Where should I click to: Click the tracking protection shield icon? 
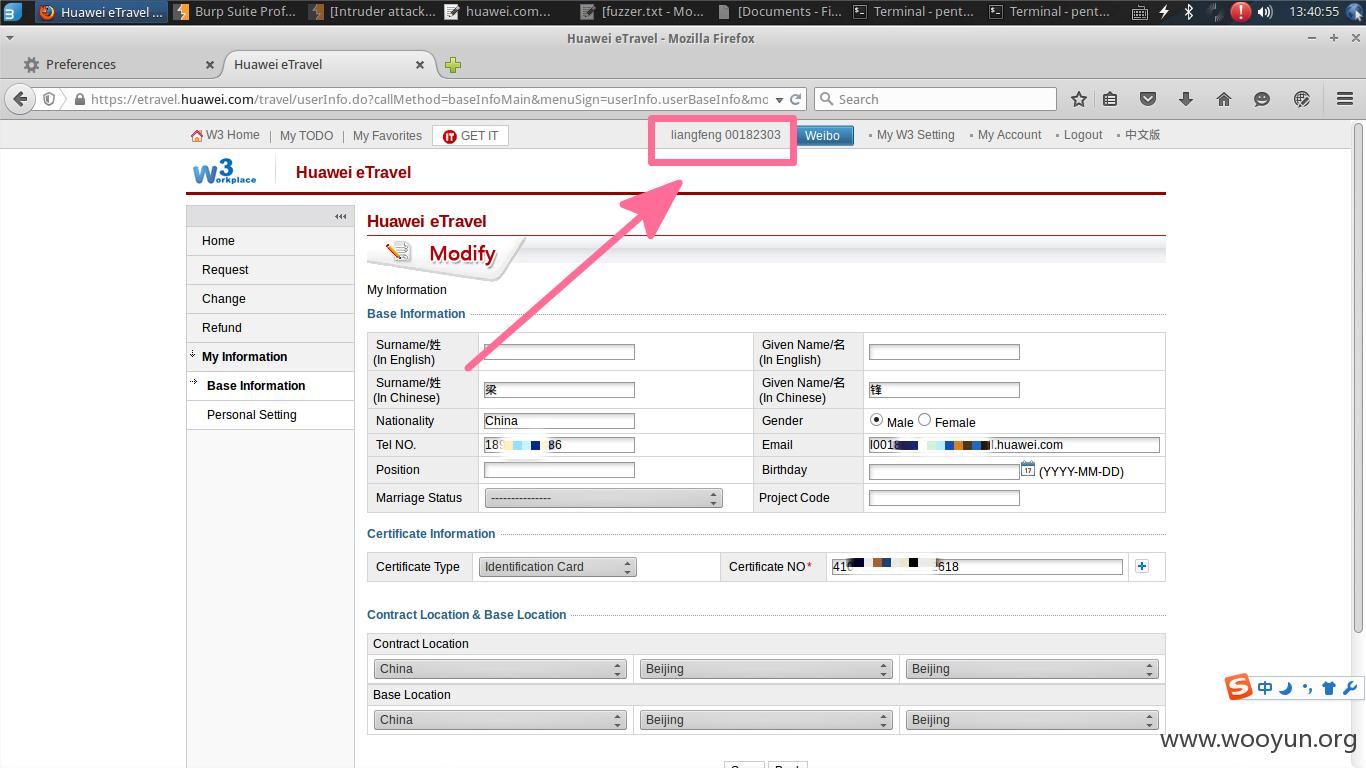(x=48, y=99)
